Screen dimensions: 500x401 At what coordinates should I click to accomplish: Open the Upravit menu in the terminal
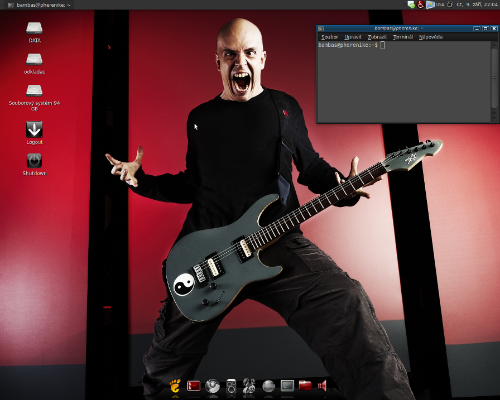(353, 37)
